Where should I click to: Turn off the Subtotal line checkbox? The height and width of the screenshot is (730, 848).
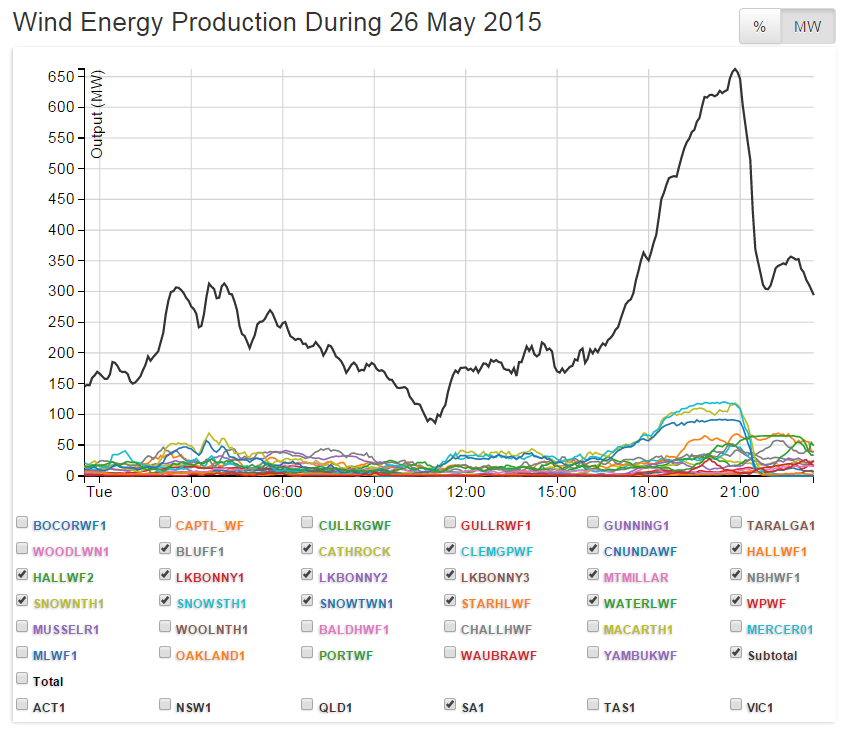pyautogui.click(x=737, y=654)
